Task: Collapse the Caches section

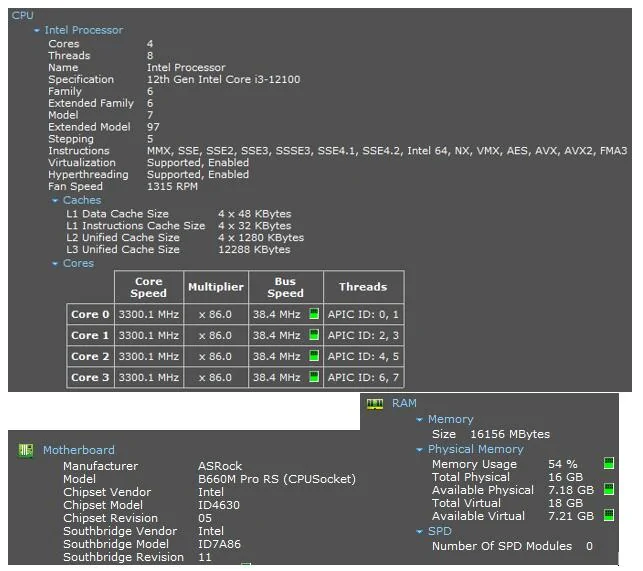Action: click(x=55, y=201)
